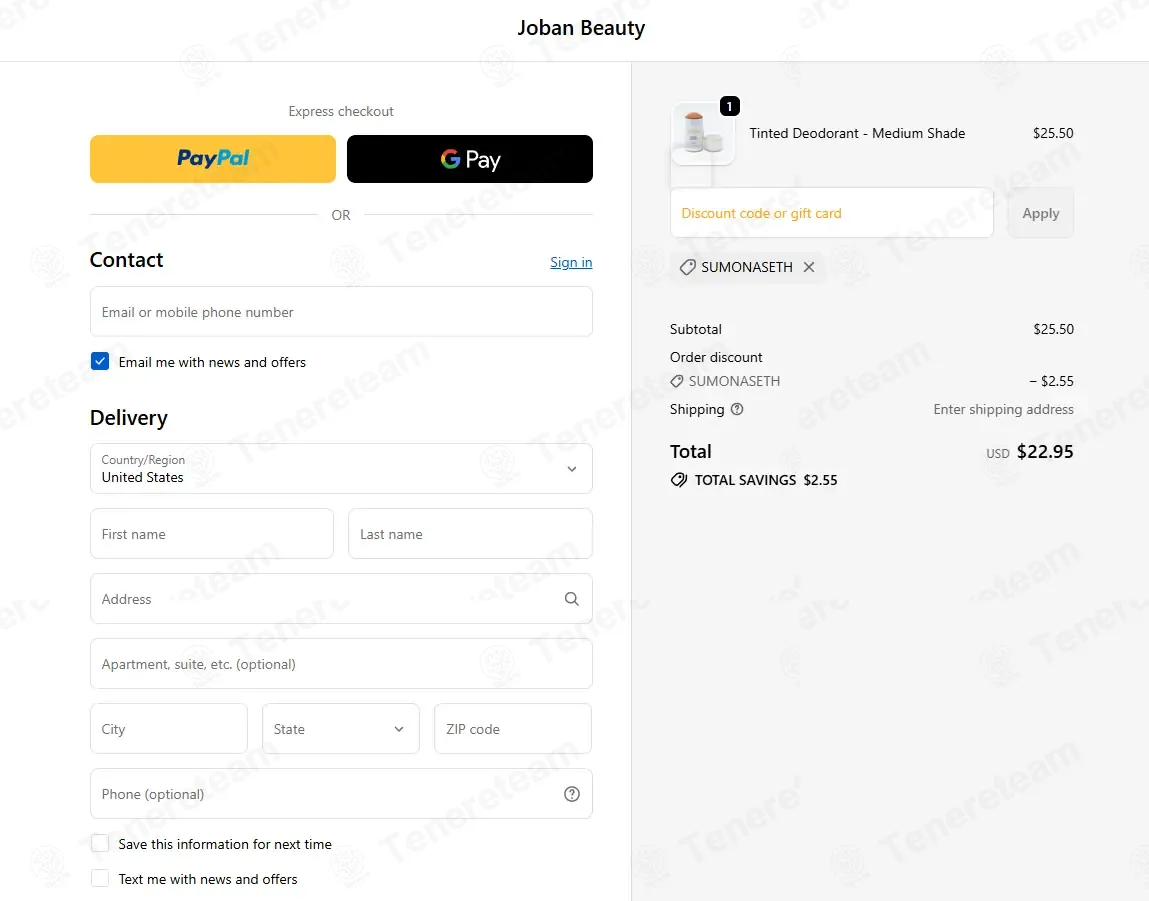Click the $22.95 total amount

coord(1045,451)
